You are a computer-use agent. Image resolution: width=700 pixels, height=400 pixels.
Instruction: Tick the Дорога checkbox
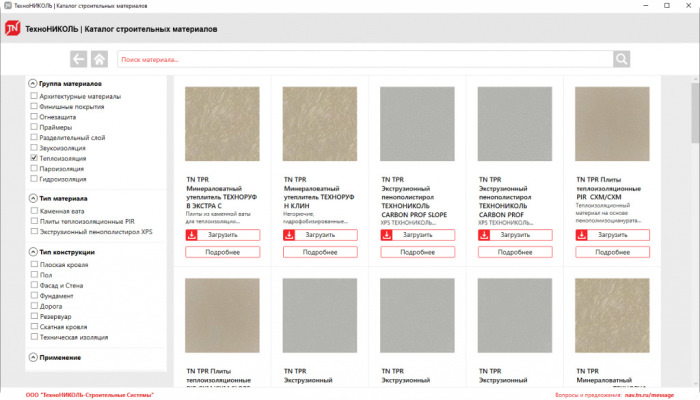pos(34,306)
